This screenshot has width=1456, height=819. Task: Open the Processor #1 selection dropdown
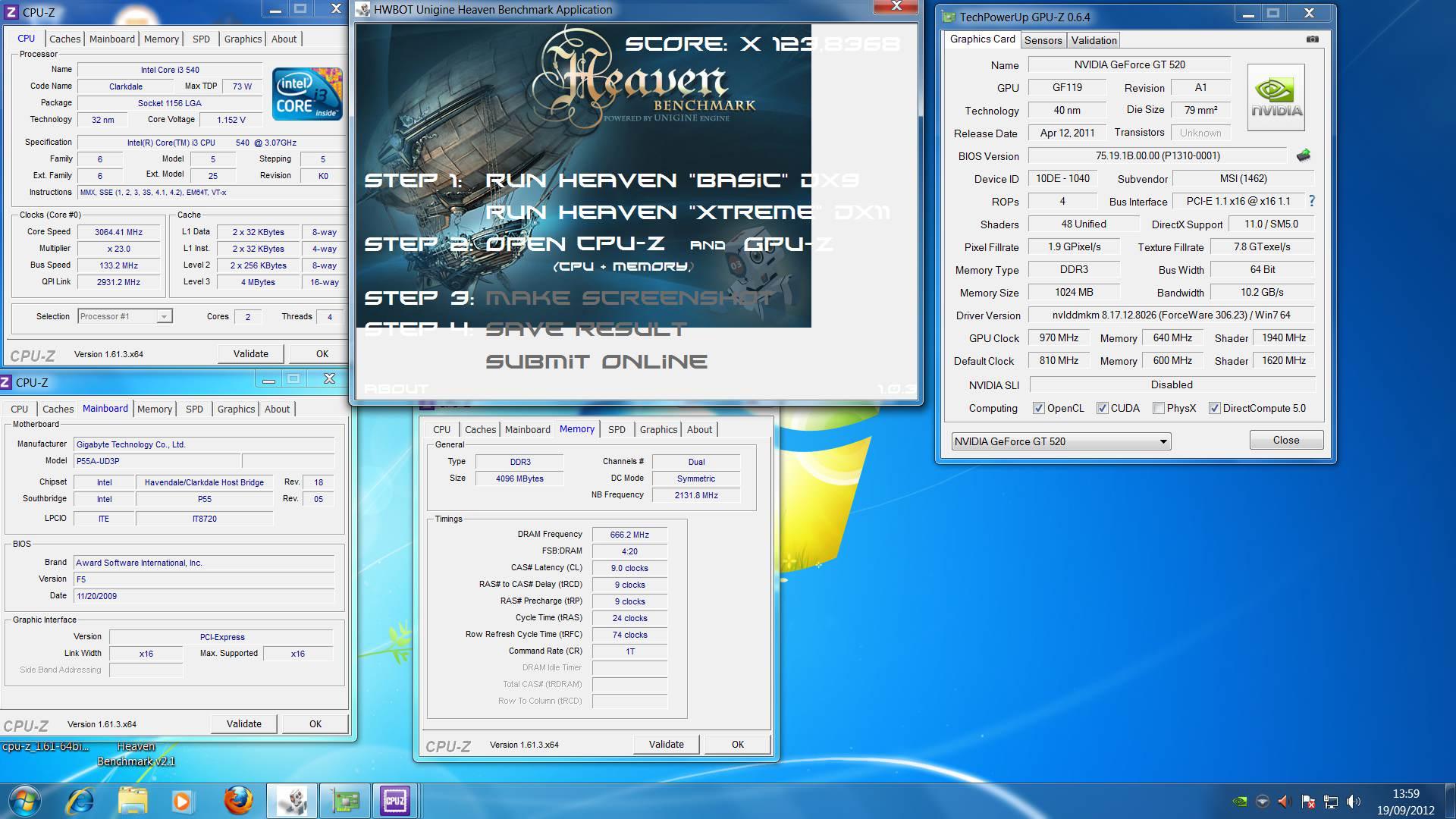coord(125,316)
